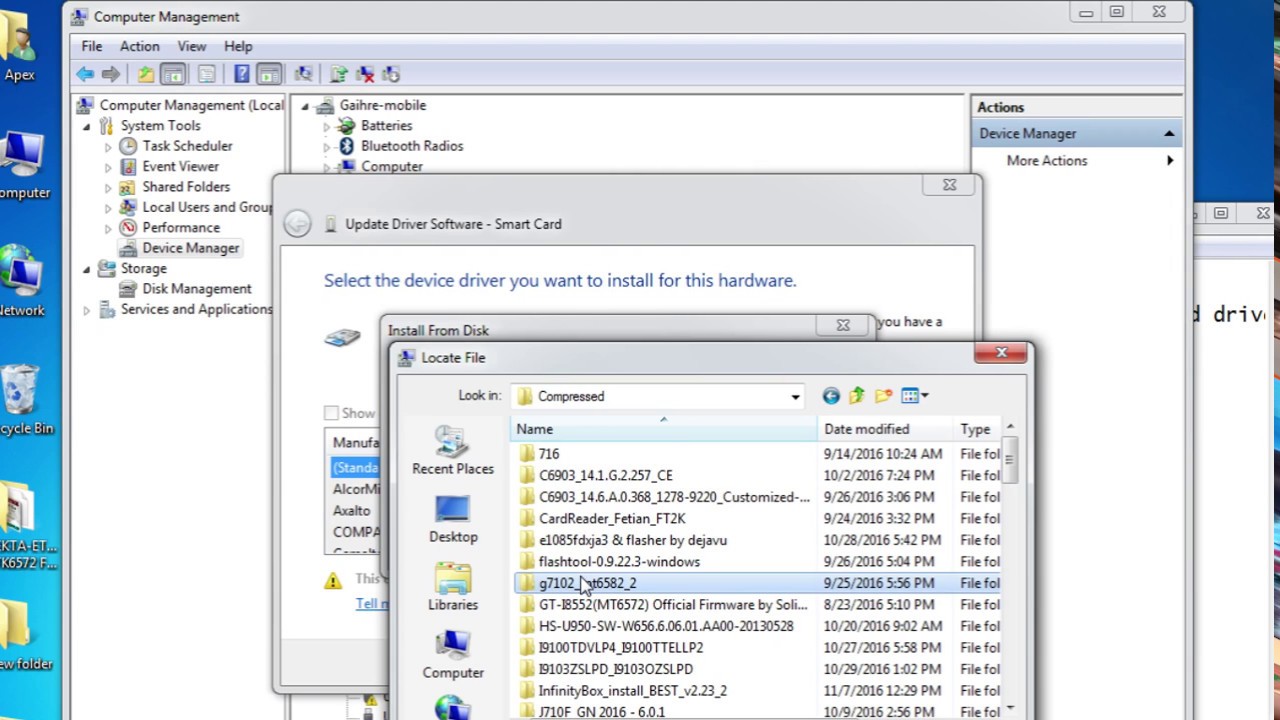Select the Computer desktop icon
Screen dimensions: 1280x720
[22, 165]
